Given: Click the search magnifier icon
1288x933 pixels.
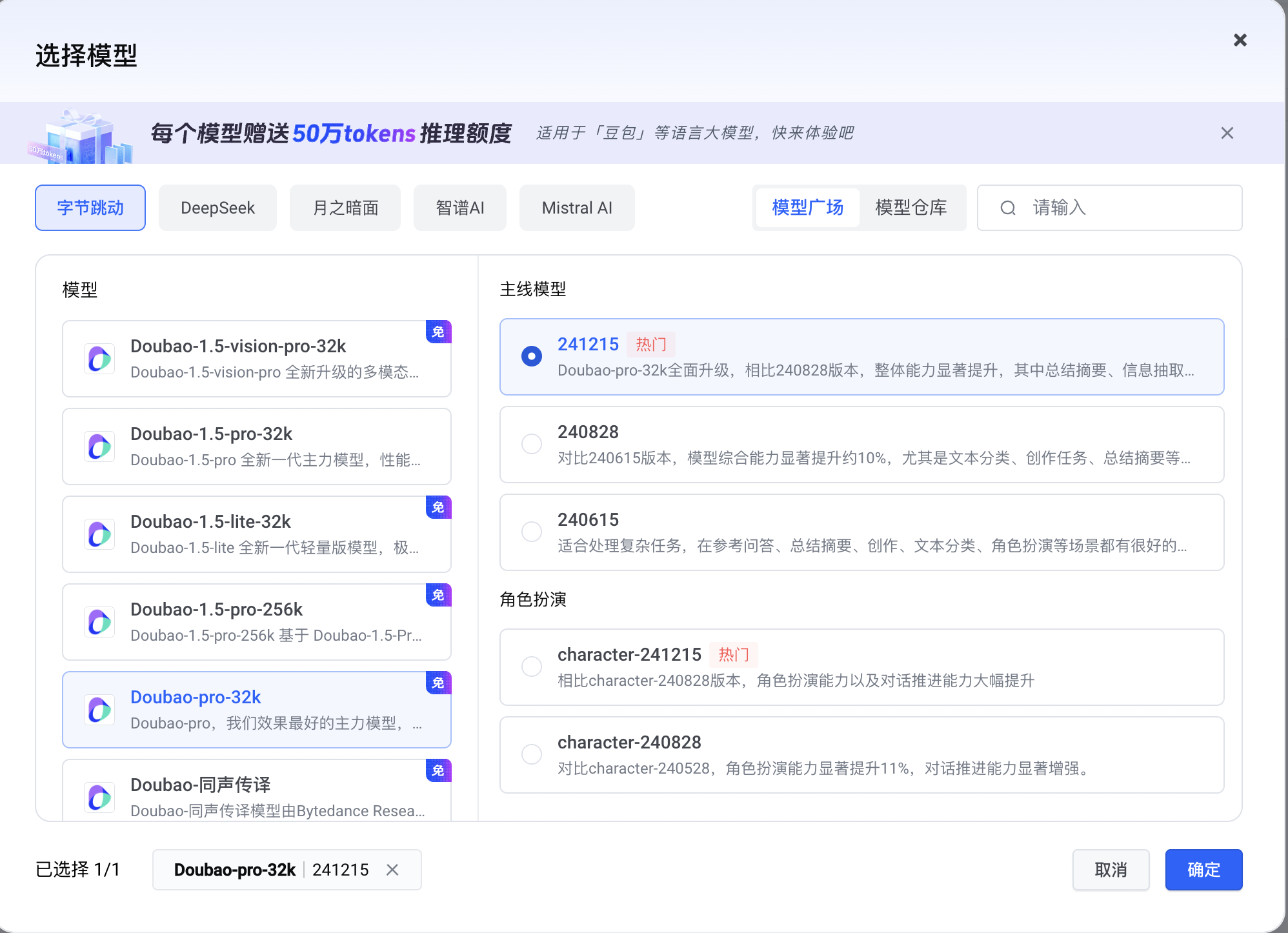Looking at the screenshot, I should click(1007, 208).
